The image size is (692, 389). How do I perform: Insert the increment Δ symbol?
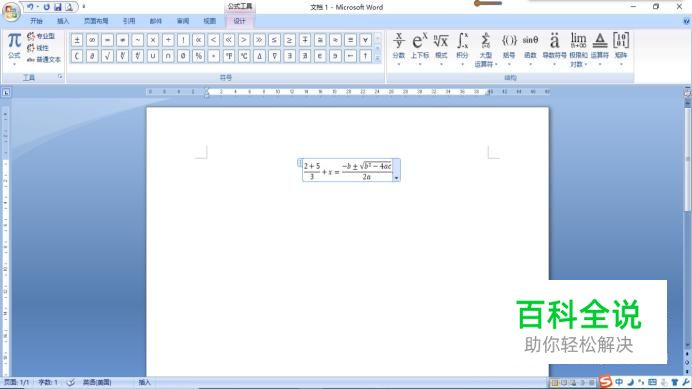(x=259, y=56)
